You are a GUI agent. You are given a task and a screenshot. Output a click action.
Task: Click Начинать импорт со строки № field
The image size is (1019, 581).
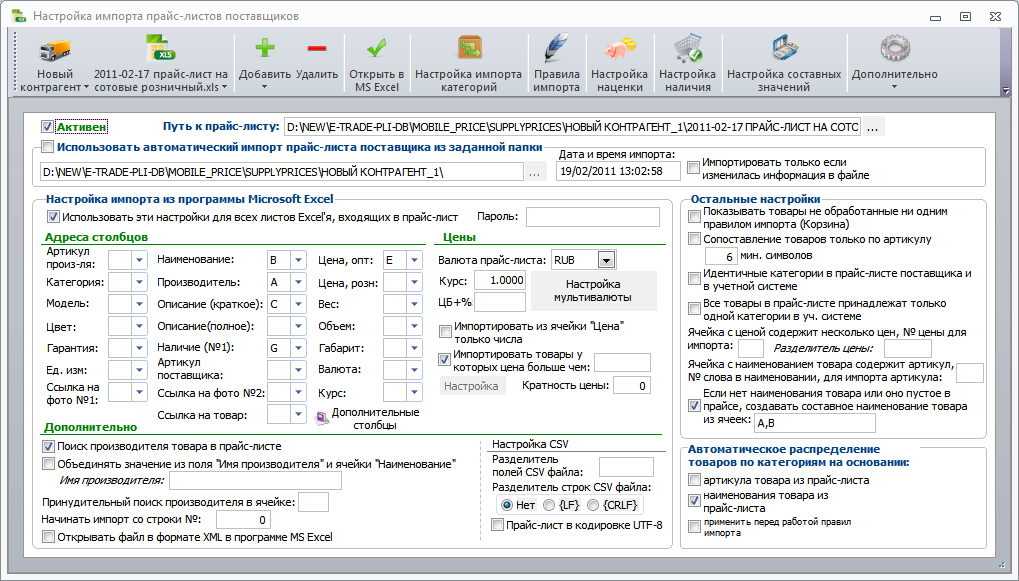click(243, 520)
